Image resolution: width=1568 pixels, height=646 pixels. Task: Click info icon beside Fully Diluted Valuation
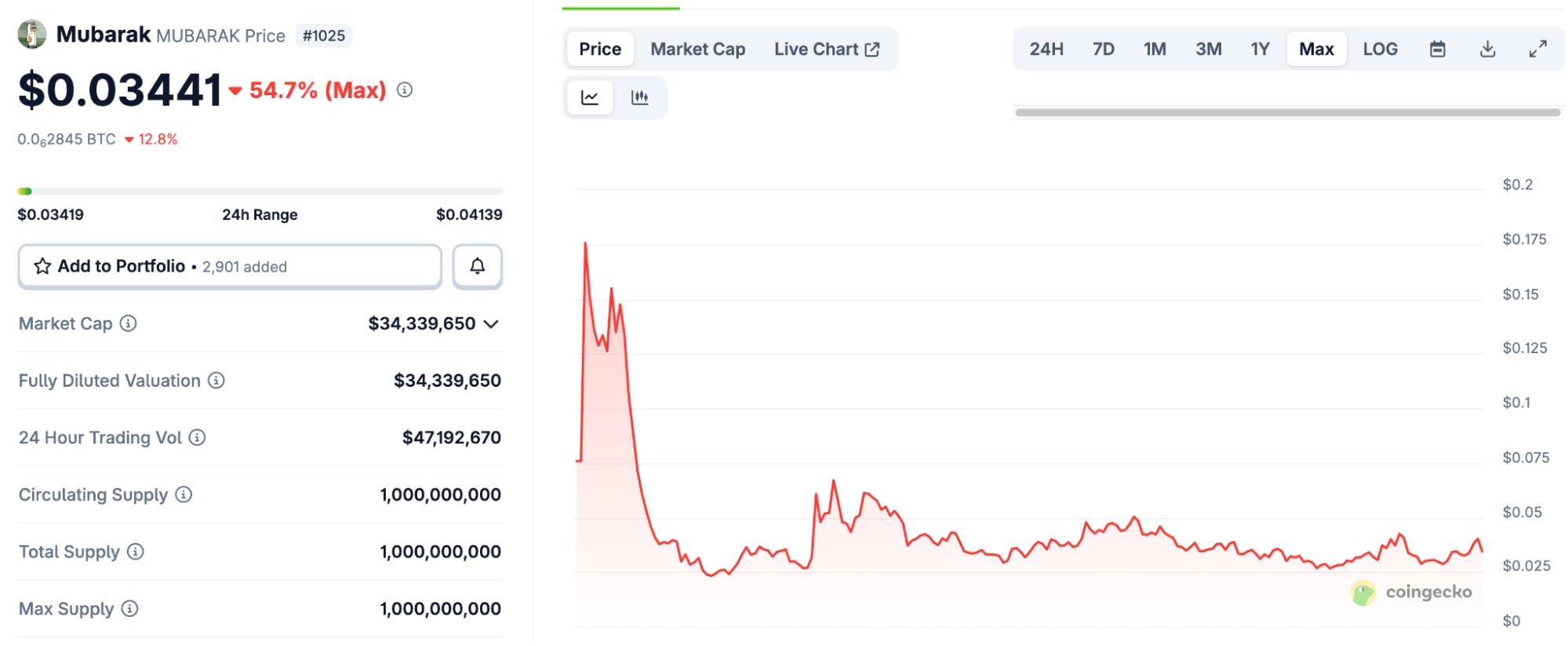216,381
